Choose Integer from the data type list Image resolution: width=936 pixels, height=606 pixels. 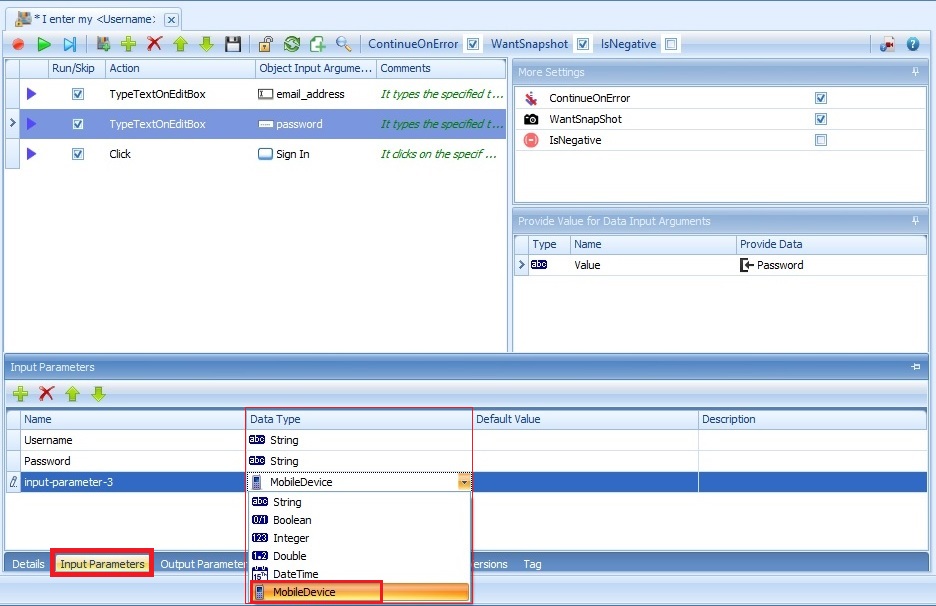click(359, 538)
